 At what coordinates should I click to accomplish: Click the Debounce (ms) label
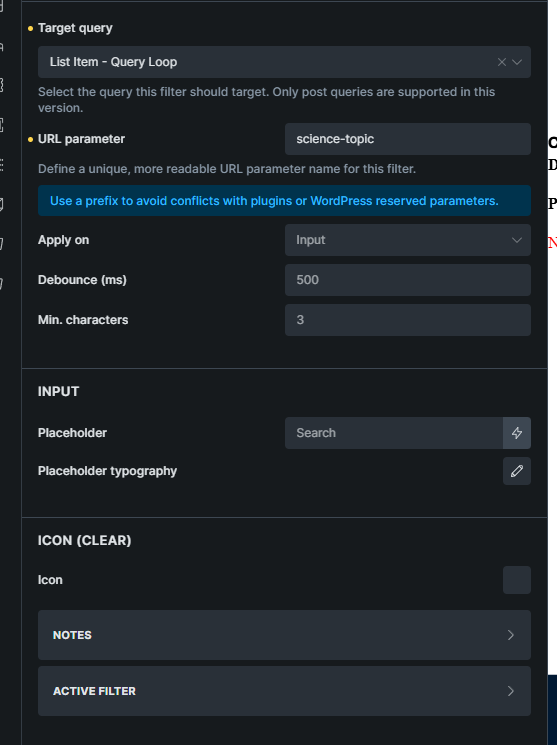coord(82,280)
